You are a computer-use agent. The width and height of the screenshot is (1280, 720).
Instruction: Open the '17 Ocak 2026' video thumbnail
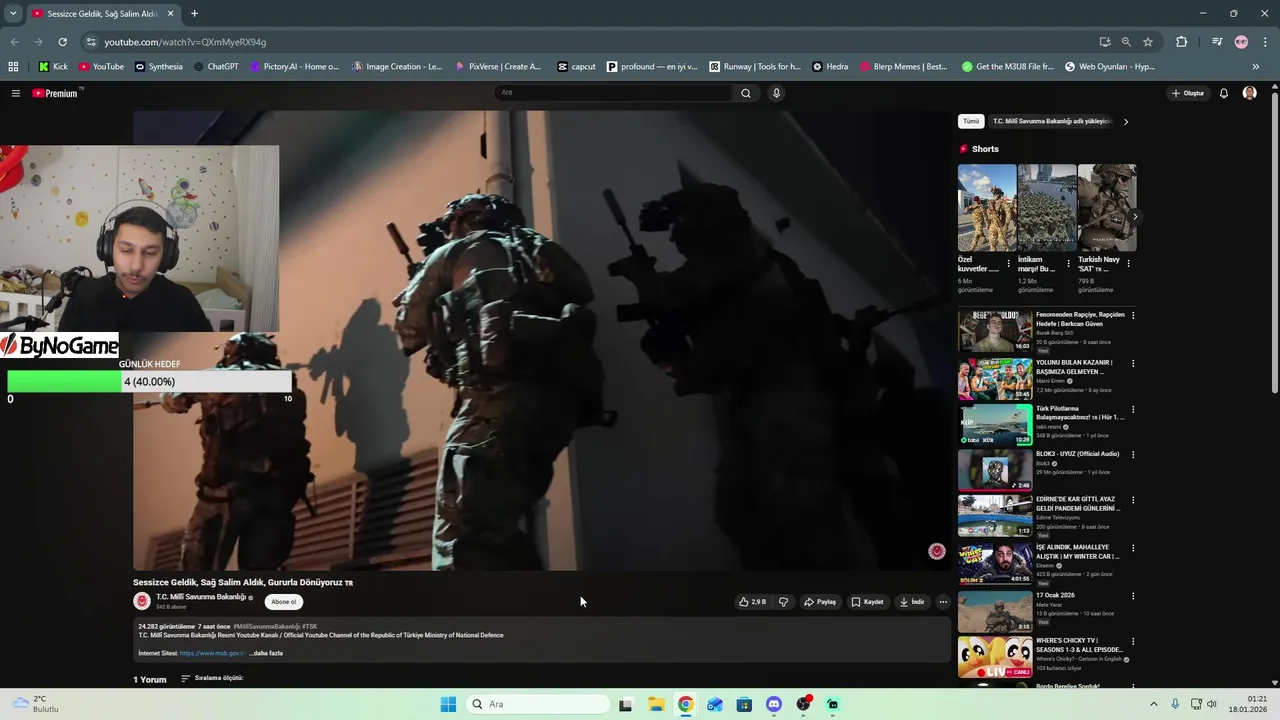(995, 611)
